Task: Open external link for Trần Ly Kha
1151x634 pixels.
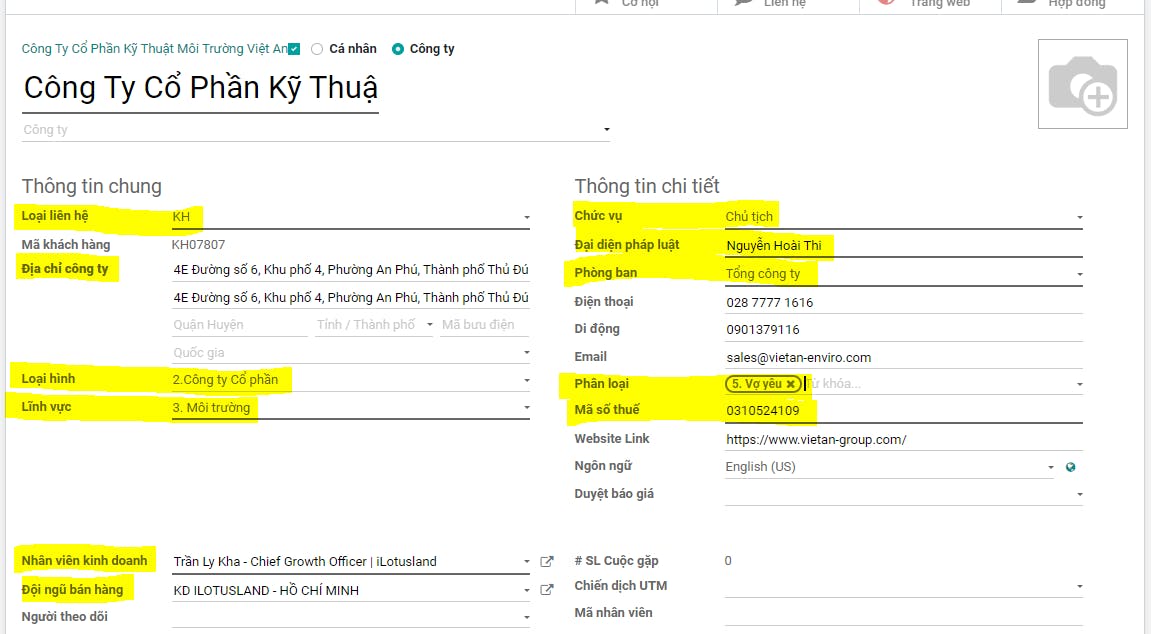Action: [547, 562]
